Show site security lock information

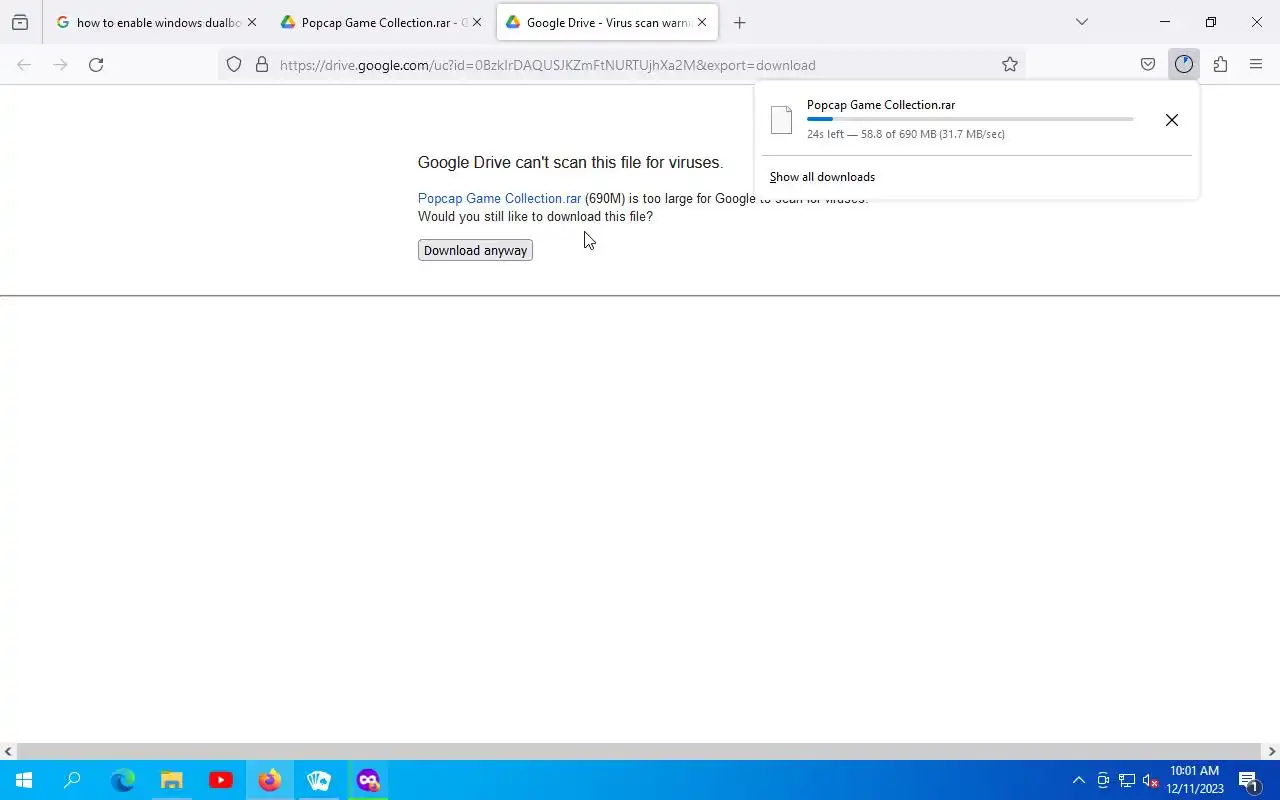point(262,65)
